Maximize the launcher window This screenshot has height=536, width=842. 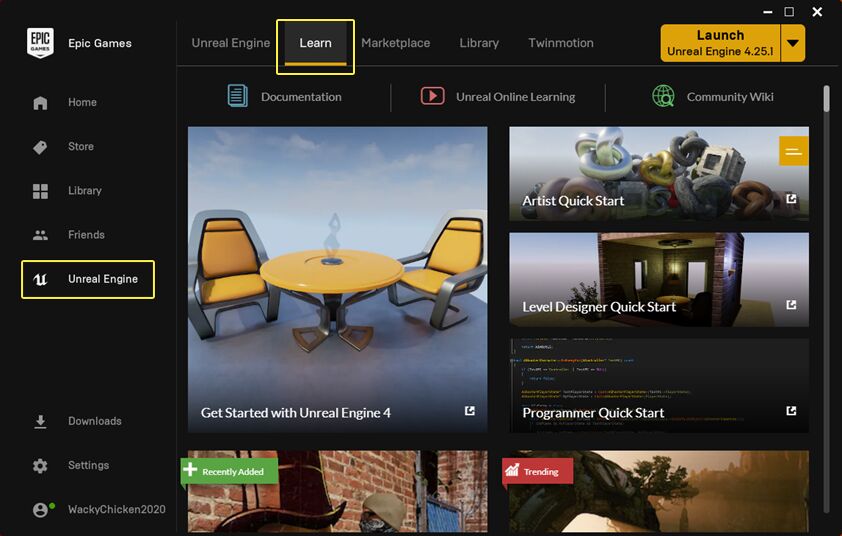tap(789, 12)
